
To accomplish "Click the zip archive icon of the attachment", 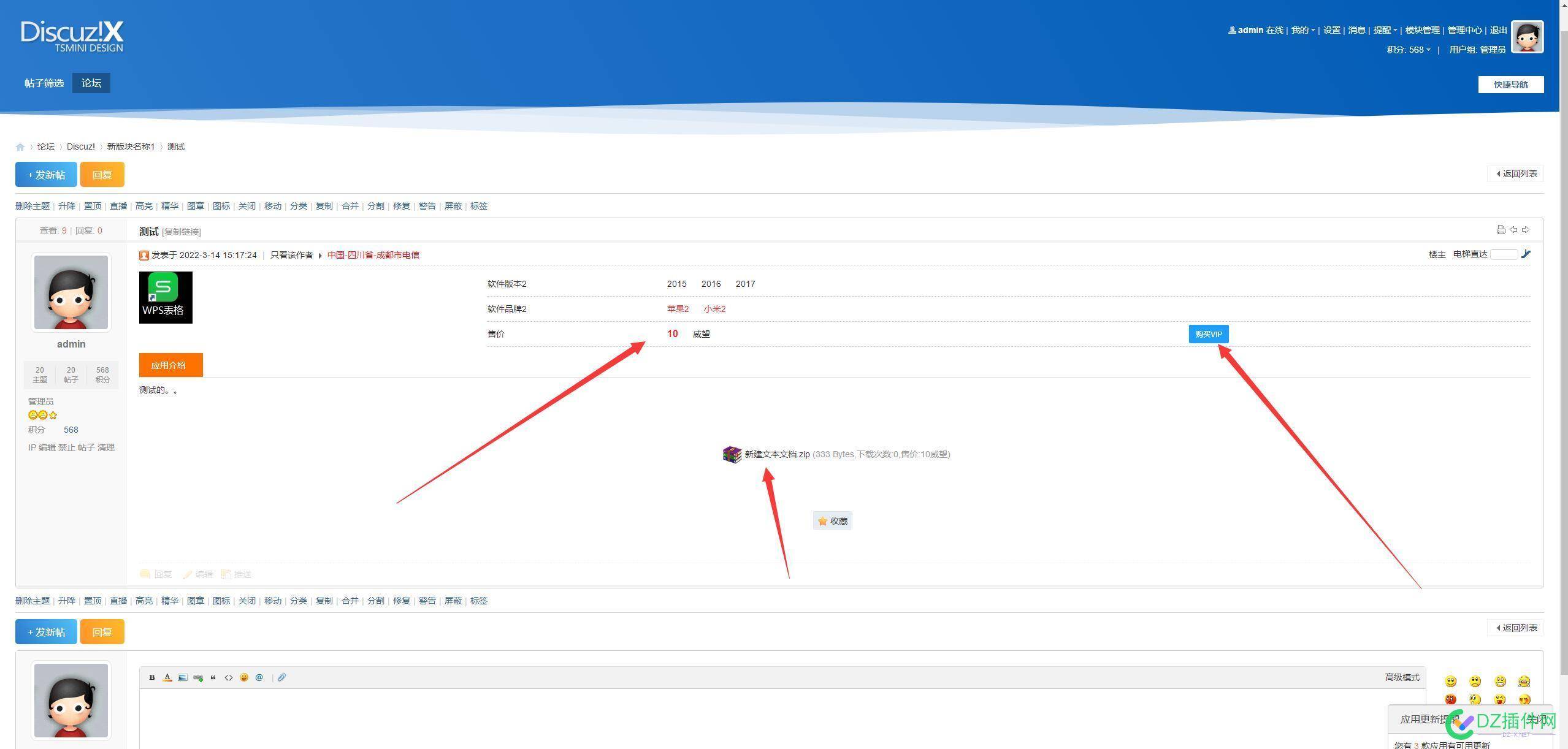I will click(732, 454).
